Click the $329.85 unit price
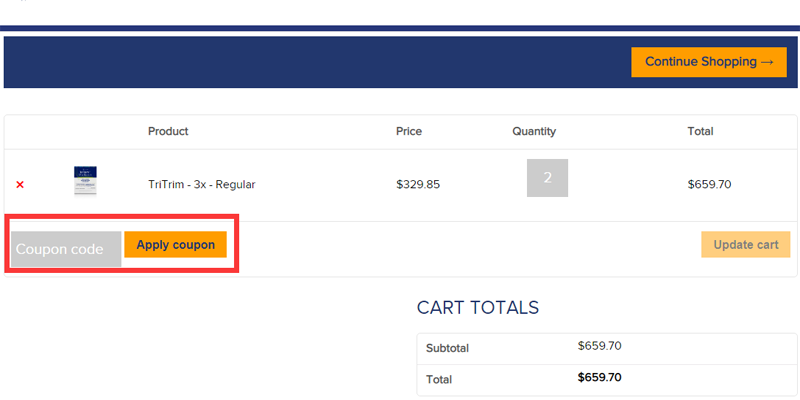 pos(418,184)
